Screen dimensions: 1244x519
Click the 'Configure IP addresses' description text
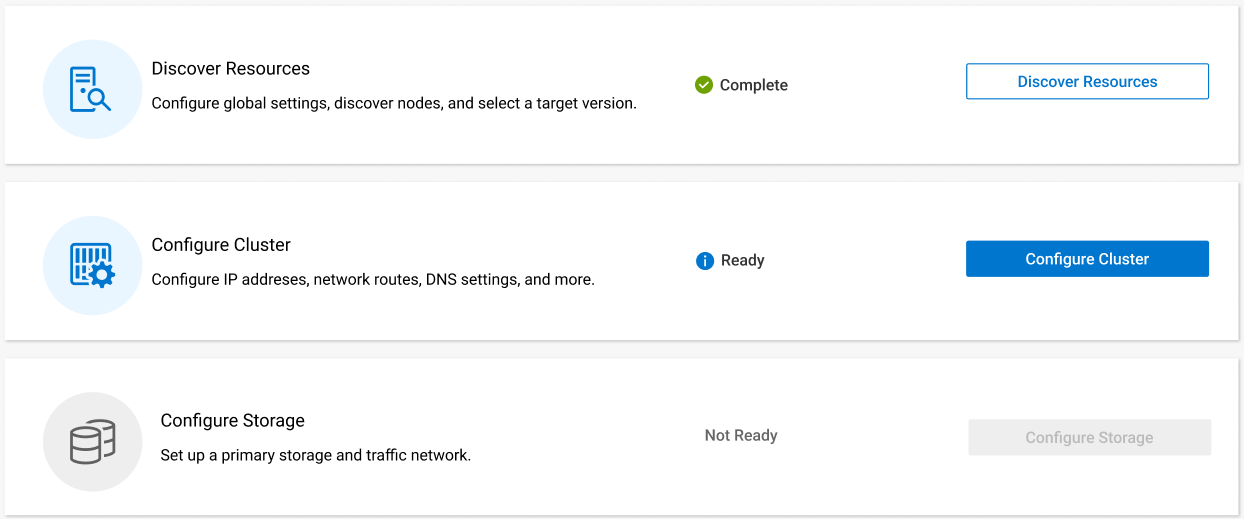click(x=373, y=280)
